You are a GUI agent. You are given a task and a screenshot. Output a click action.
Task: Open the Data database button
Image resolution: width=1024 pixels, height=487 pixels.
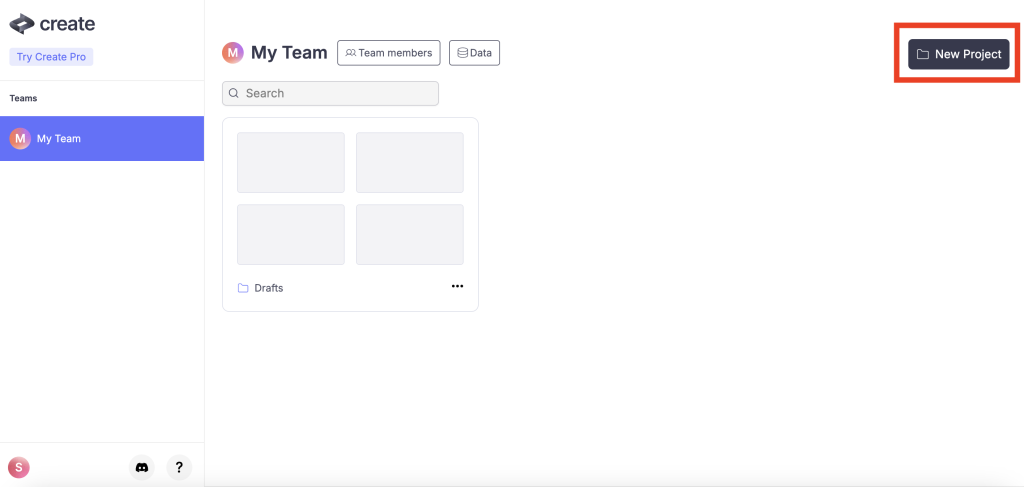(474, 53)
